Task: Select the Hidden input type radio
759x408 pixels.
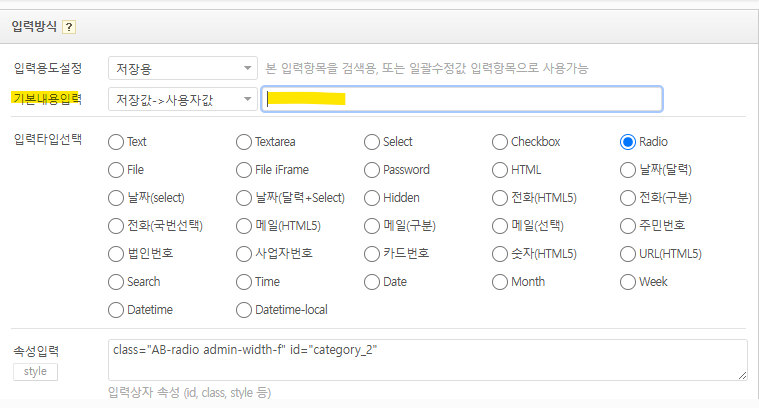Action: point(372,198)
